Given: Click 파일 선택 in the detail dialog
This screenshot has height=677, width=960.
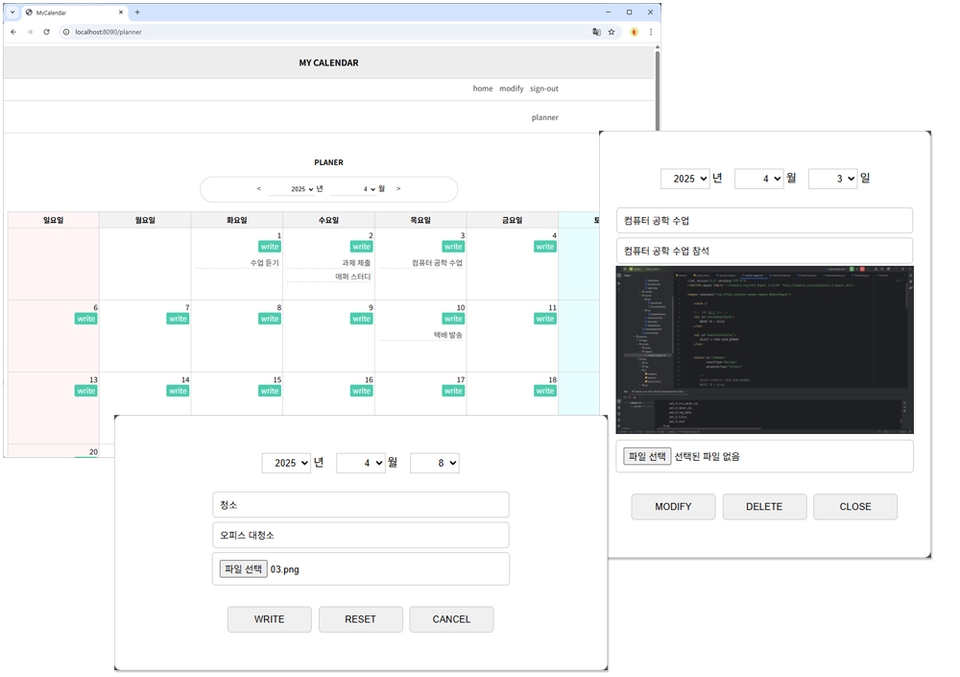Looking at the screenshot, I should click(647, 456).
